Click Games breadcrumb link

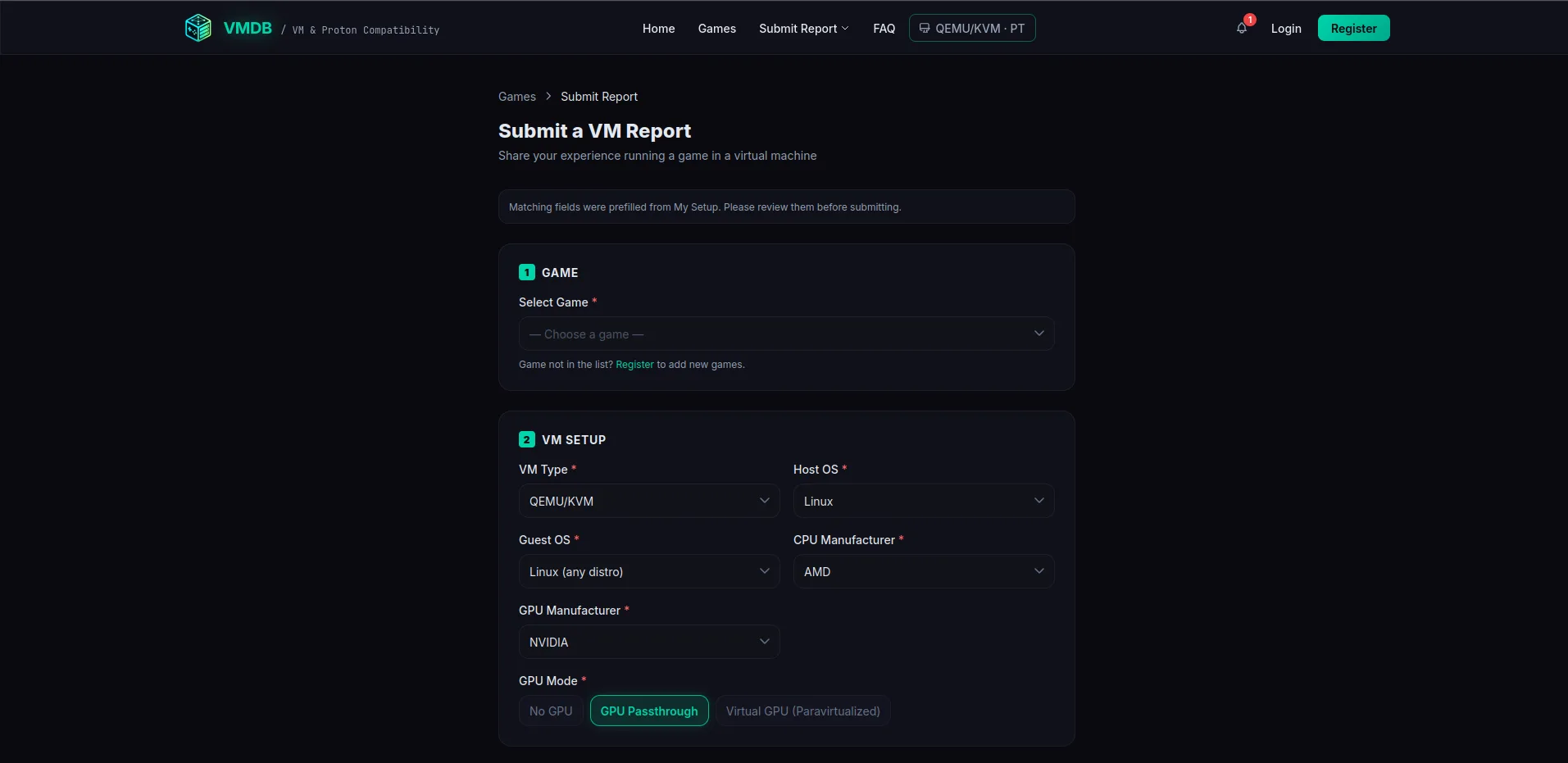[517, 97]
